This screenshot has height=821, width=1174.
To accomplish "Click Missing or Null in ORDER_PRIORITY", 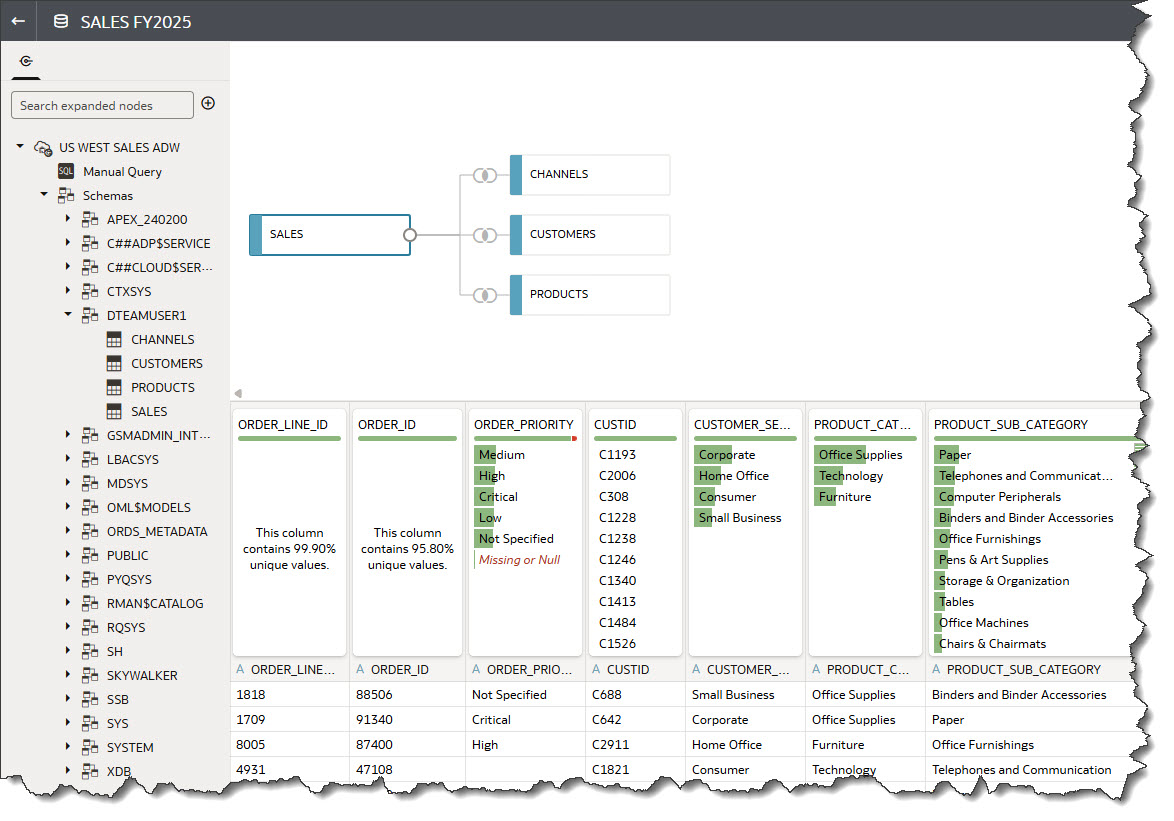I will 519,559.
